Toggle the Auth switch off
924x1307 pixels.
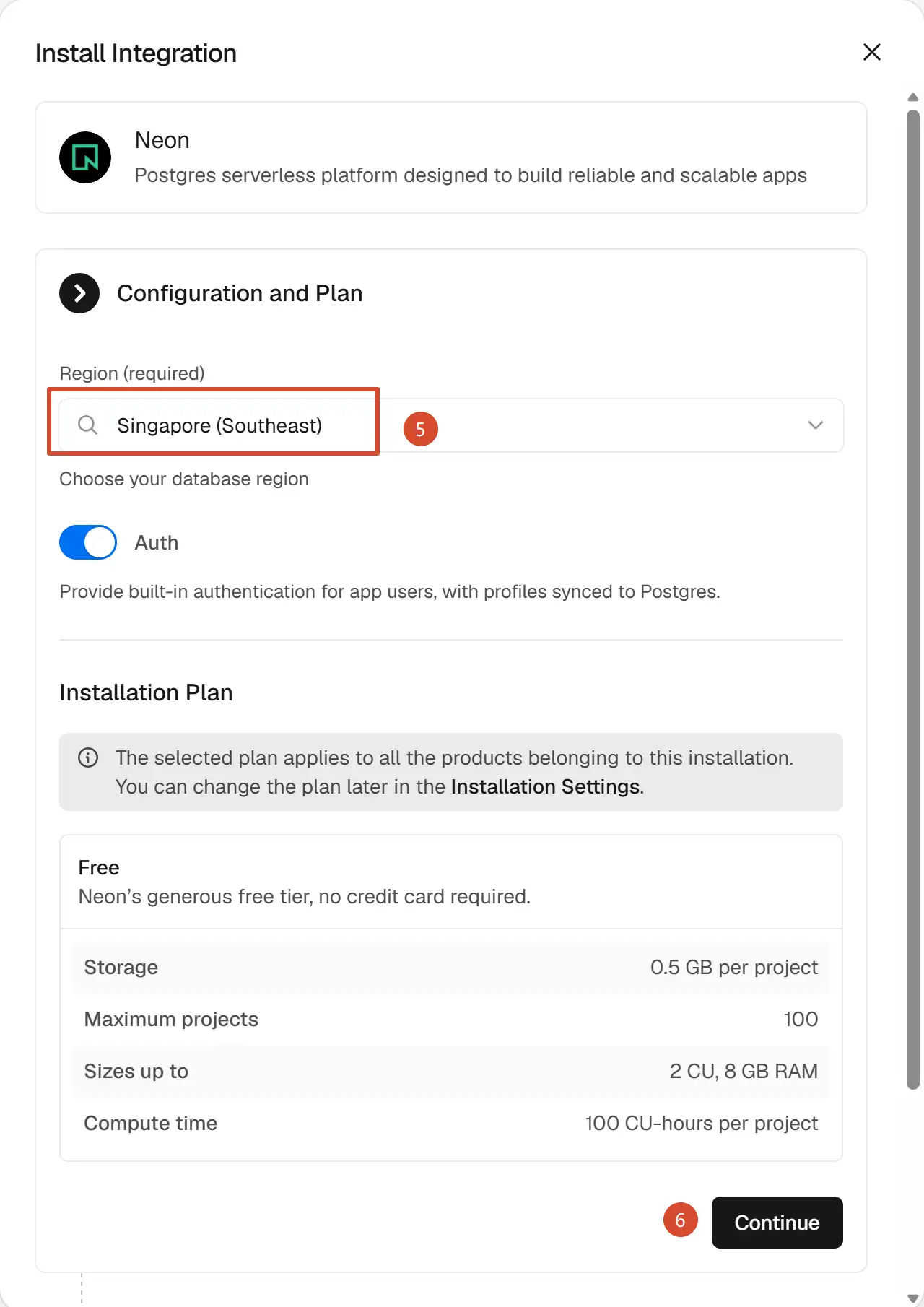coord(88,542)
